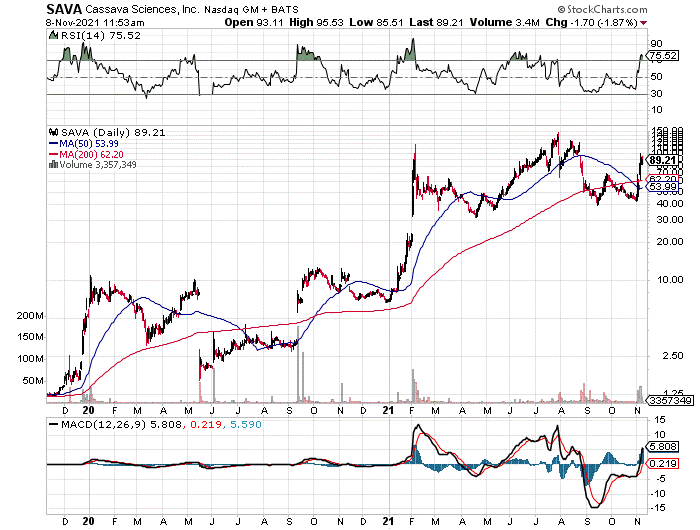Click the SAVA (Daily) 89.21 legend
The width and height of the screenshot is (700, 530).
pos(113,133)
